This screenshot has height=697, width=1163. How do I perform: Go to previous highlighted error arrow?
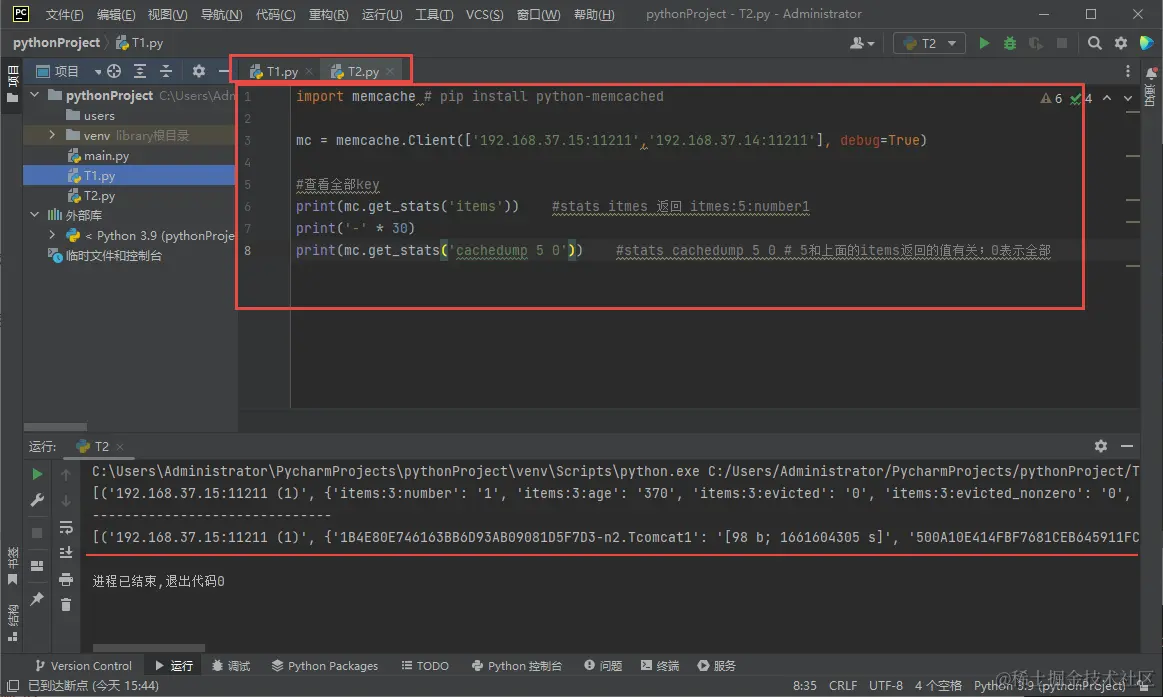click(1107, 98)
